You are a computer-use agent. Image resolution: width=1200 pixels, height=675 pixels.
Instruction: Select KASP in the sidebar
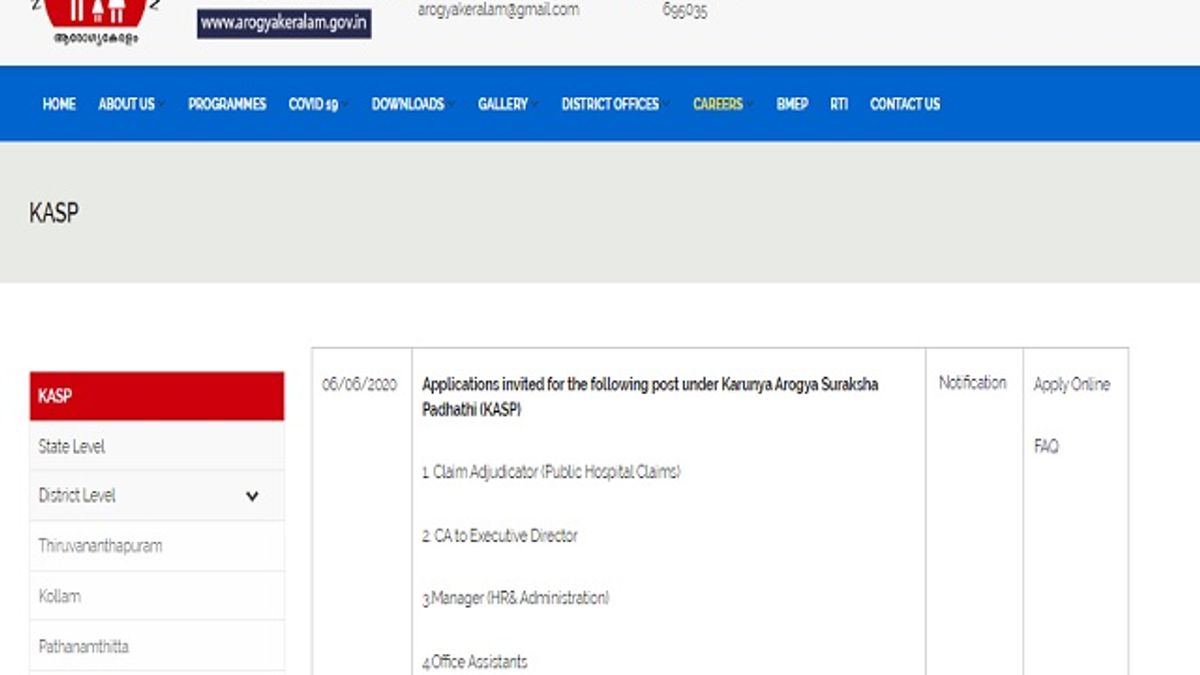tap(52, 395)
